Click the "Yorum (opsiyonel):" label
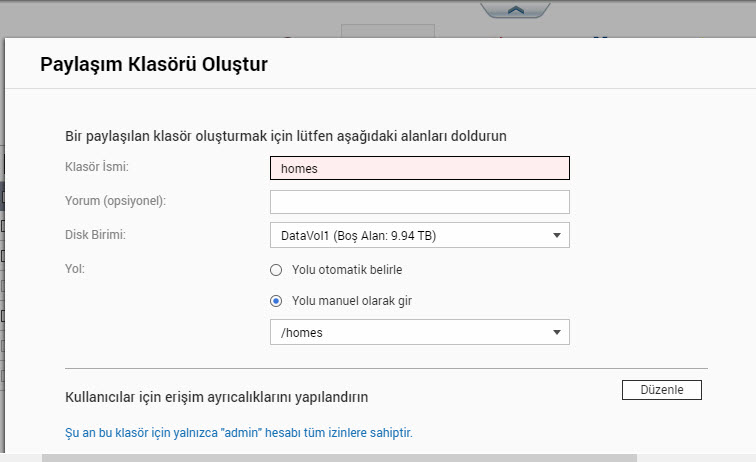 115,201
